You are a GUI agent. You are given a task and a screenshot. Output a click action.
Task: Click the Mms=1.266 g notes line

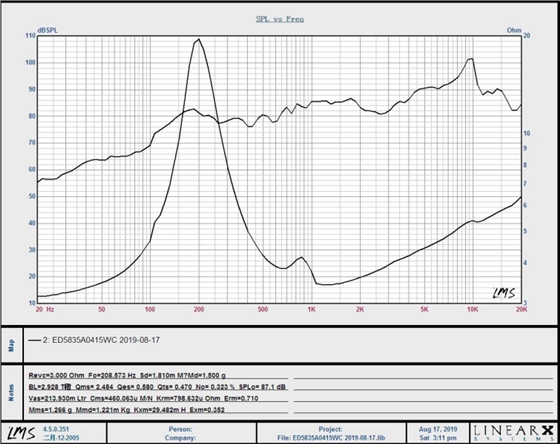(x=126, y=410)
